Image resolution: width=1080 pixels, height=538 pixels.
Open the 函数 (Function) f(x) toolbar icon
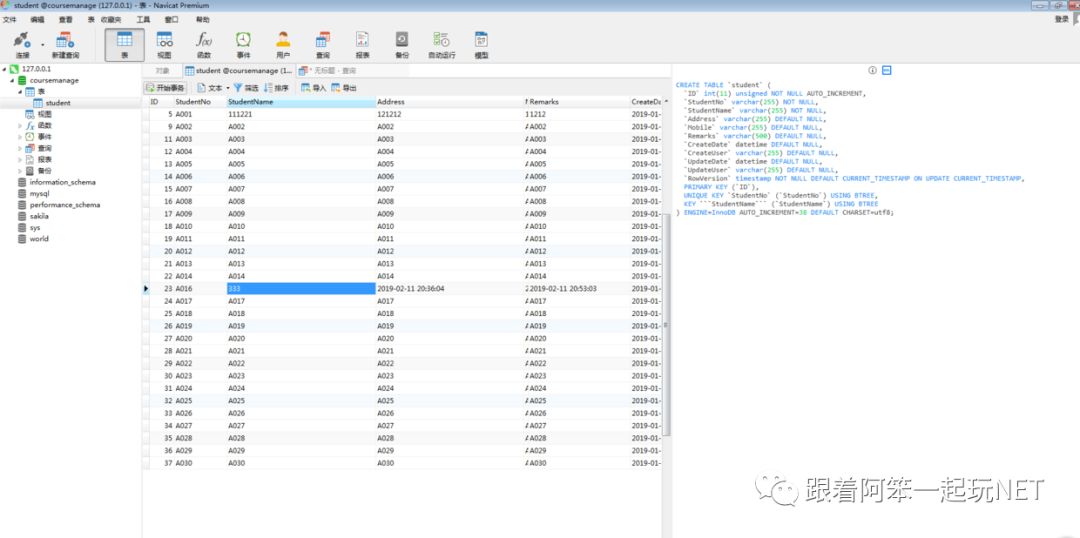point(203,43)
